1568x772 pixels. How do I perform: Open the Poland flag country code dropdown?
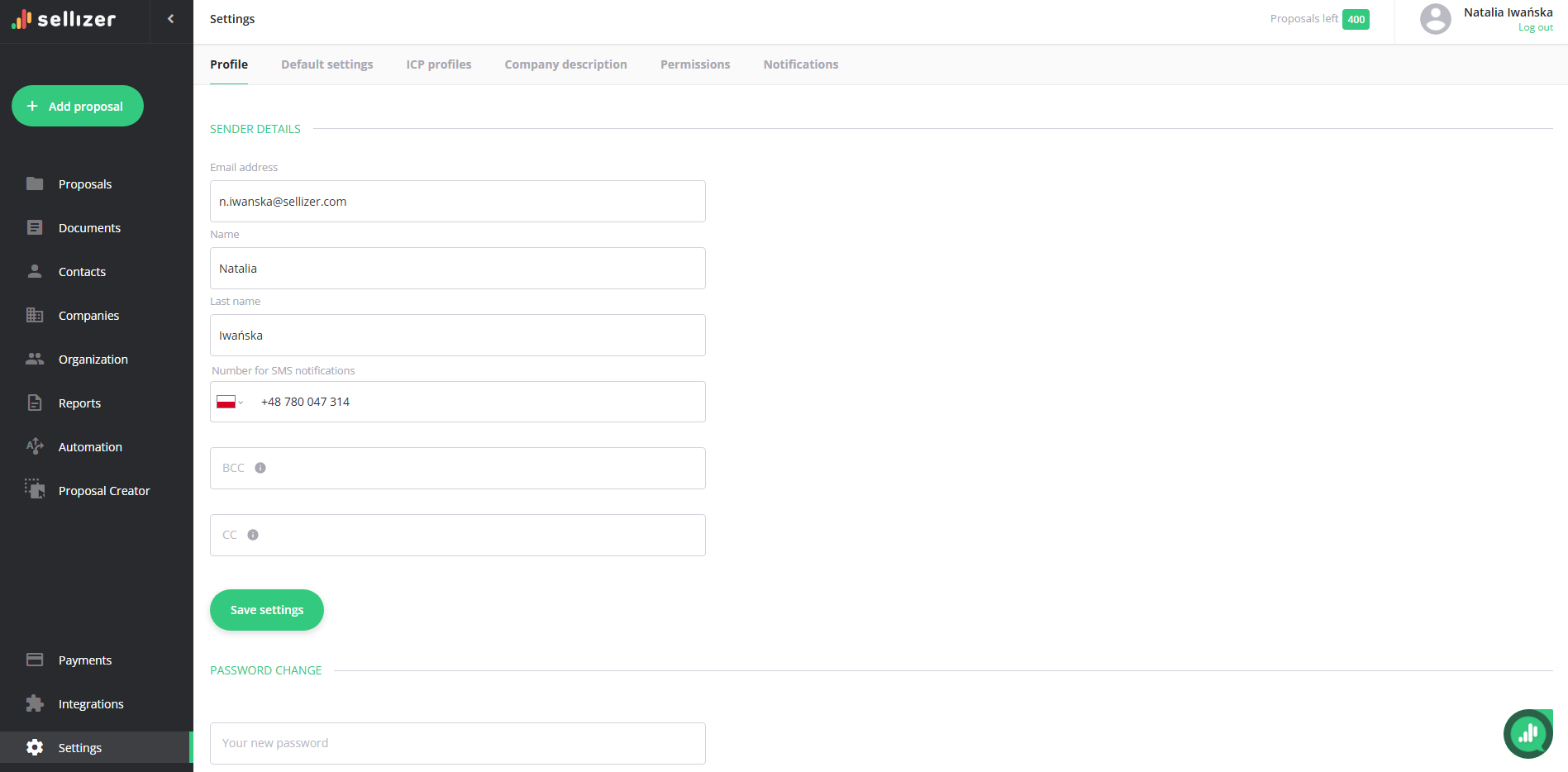pos(230,403)
